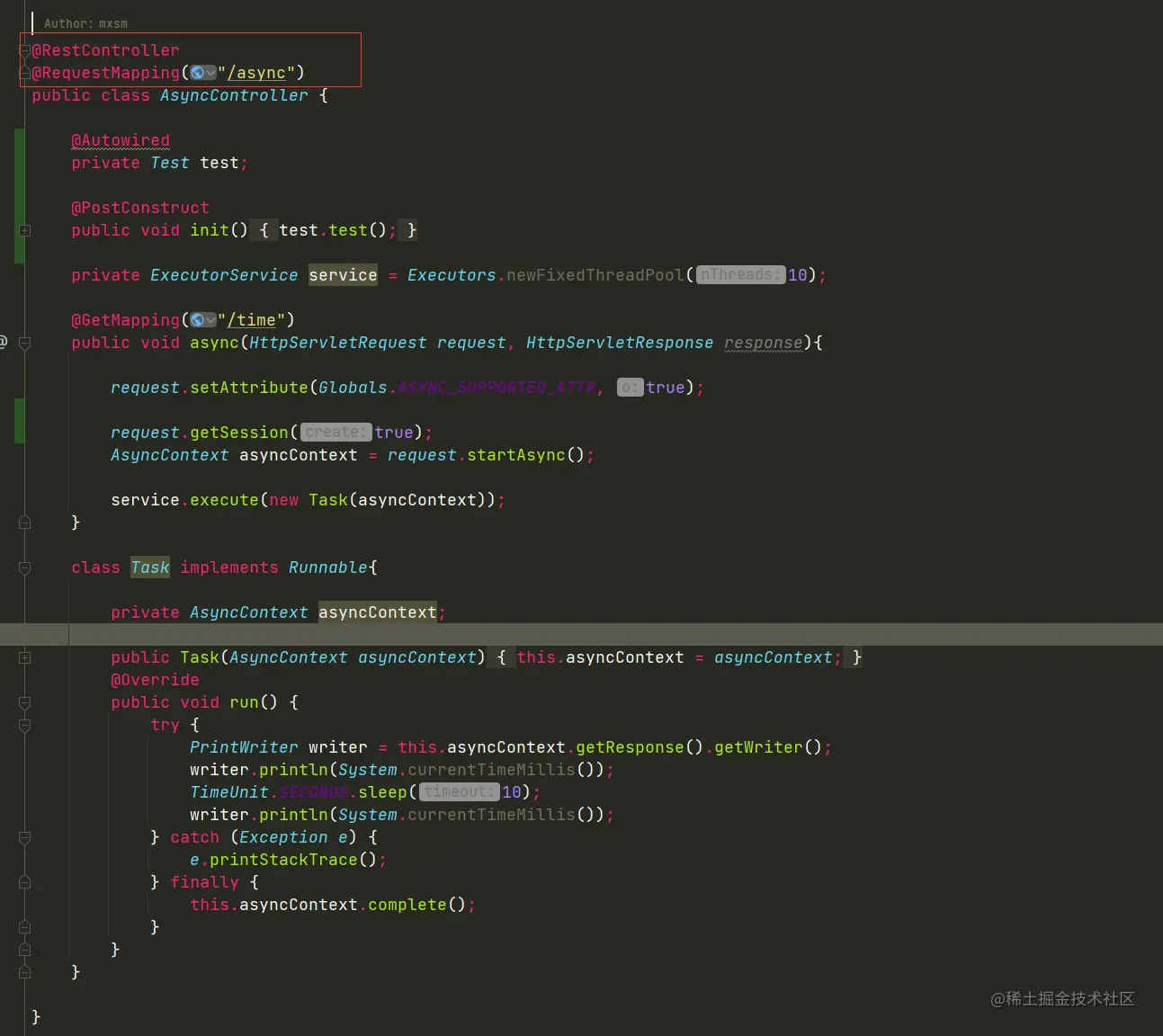Click the ExecutorService type name

tap(224, 275)
